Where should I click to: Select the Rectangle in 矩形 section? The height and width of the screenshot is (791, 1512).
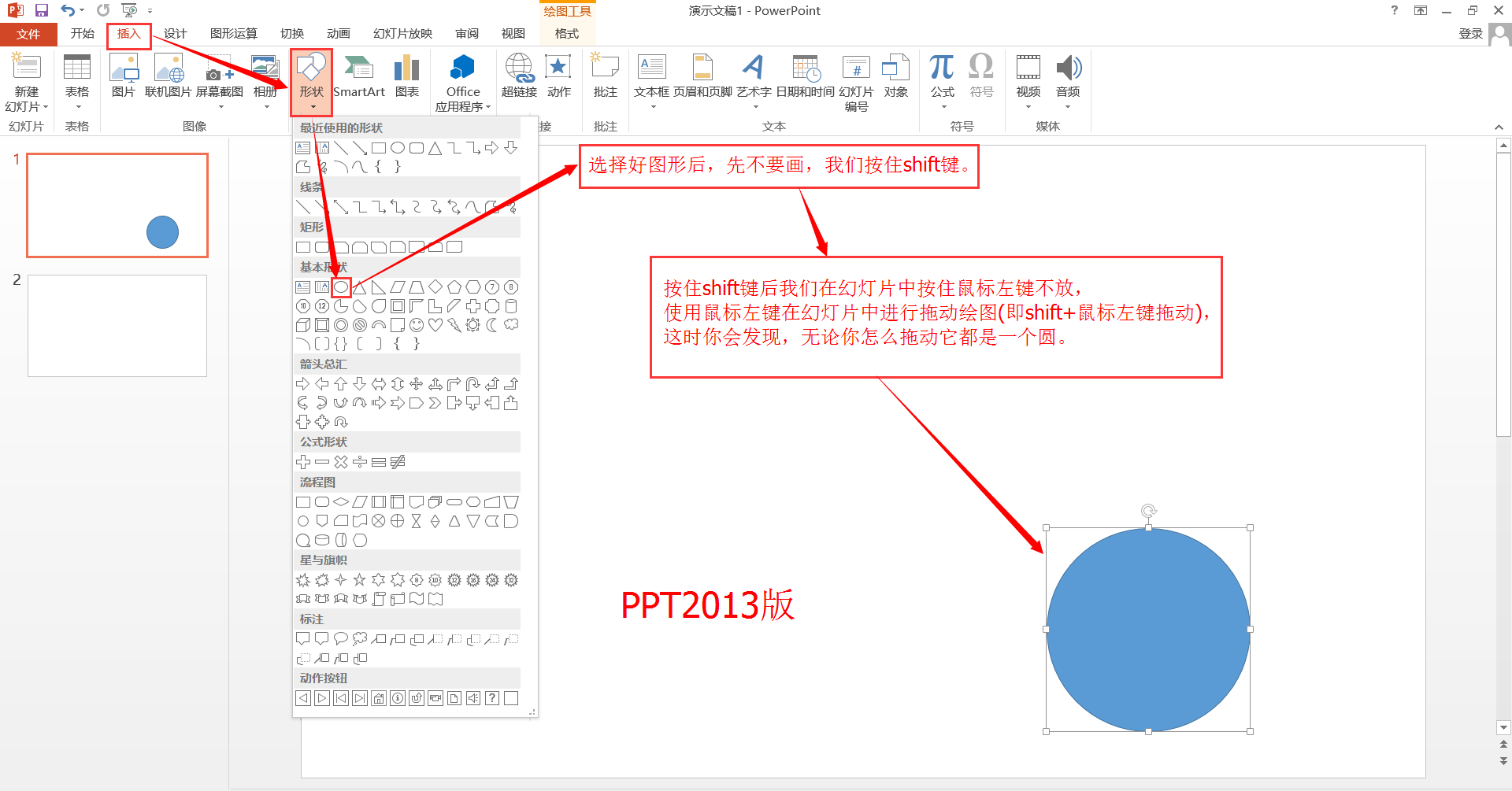[x=303, y=247]
